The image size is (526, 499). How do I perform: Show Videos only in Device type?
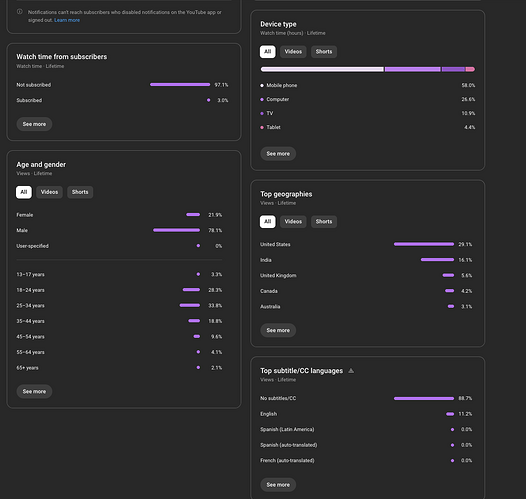293,52
